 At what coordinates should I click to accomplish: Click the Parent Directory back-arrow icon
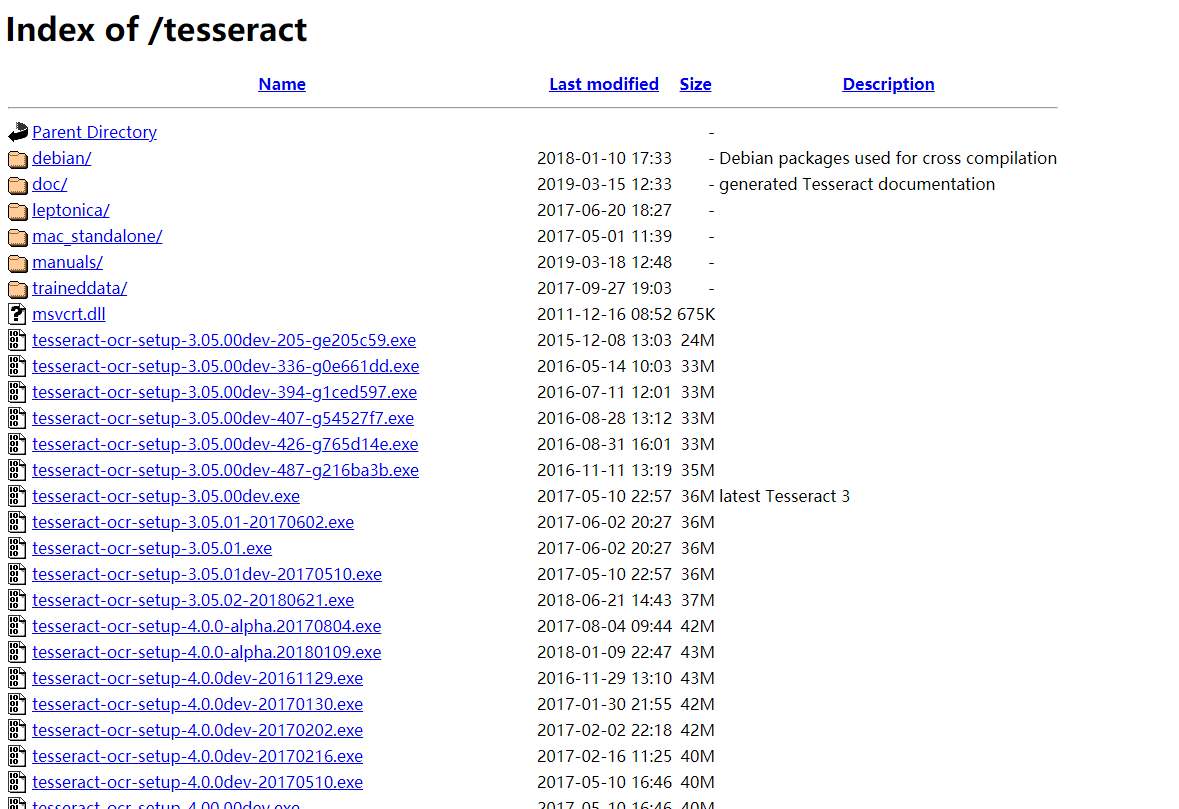coord(18,132)
